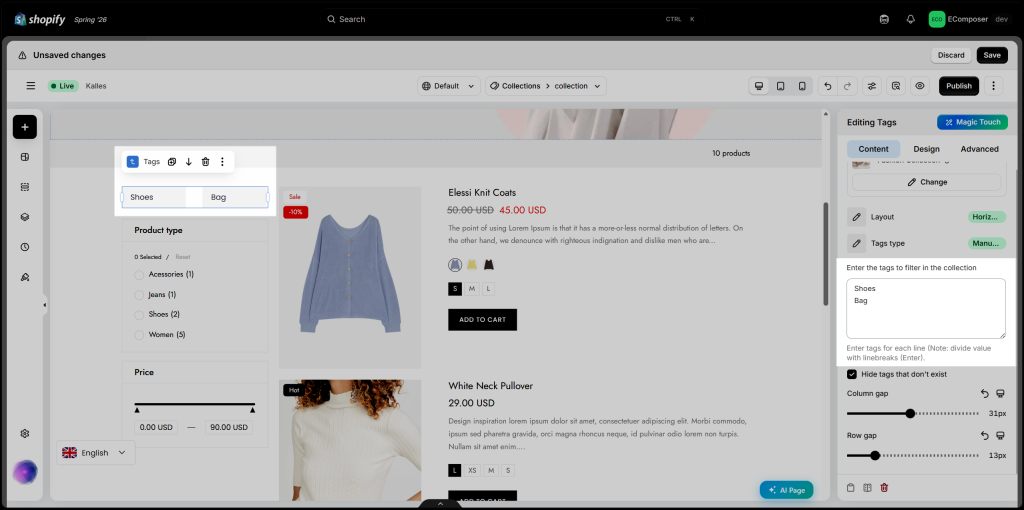Viewport: 1024px width, 510px height.
Task: Publish the page
Action: click(x=959, y=86)
